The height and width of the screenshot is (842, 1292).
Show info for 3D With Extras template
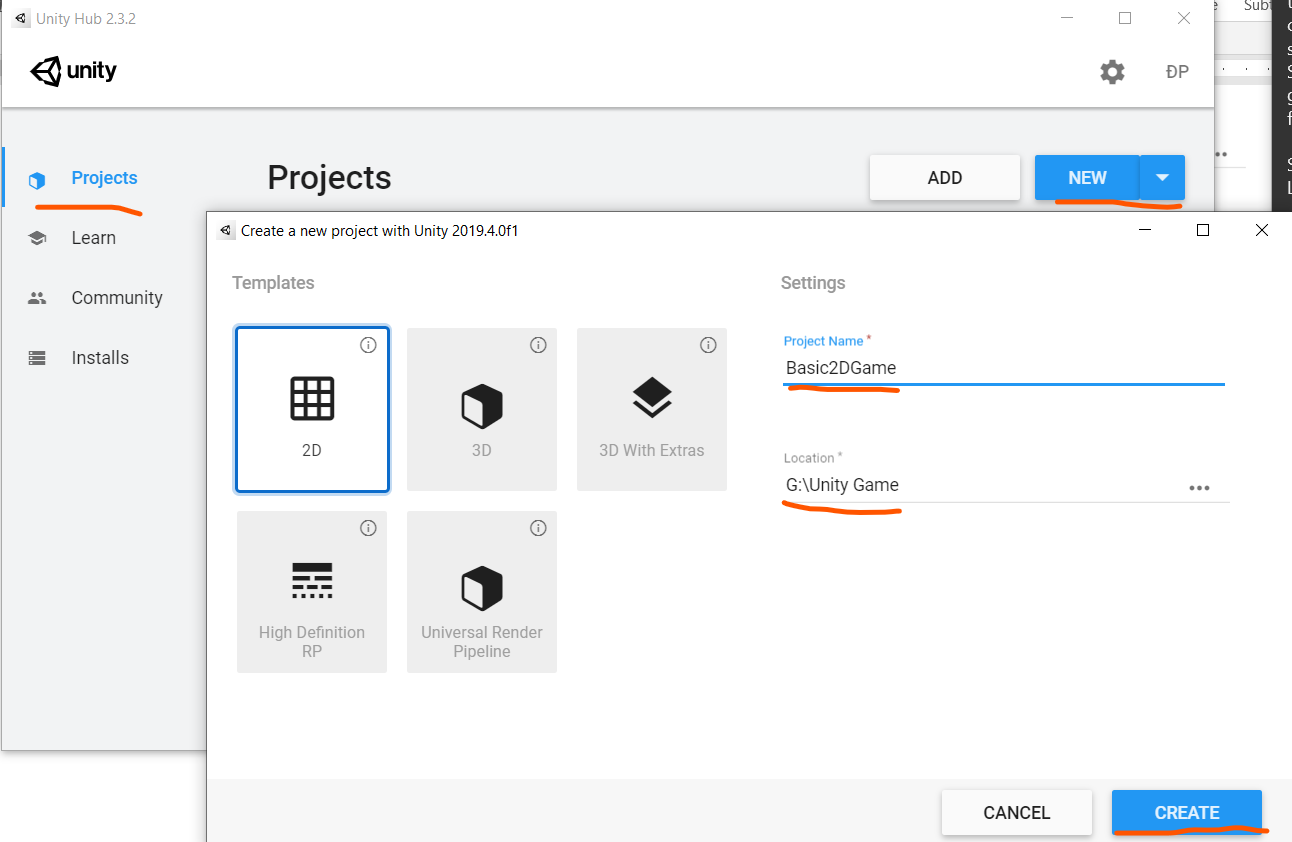pyautogui.click(x=708, y=345)
